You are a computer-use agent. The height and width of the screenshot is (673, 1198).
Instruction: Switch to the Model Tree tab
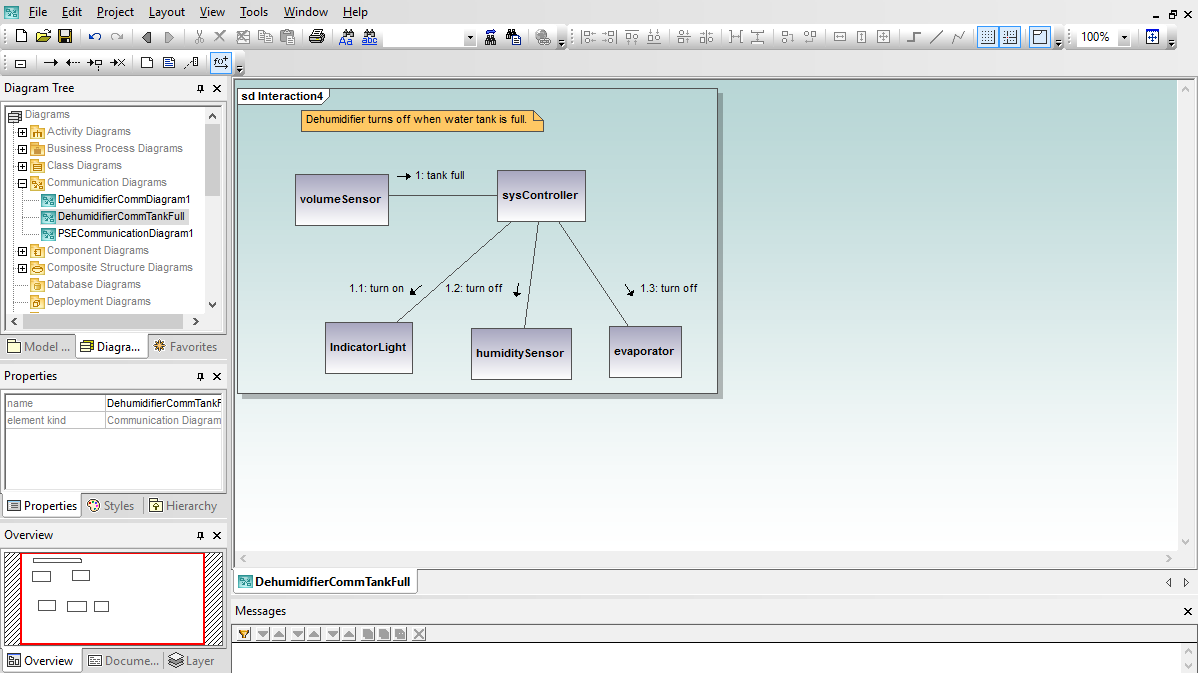click(x=38, y=347)
